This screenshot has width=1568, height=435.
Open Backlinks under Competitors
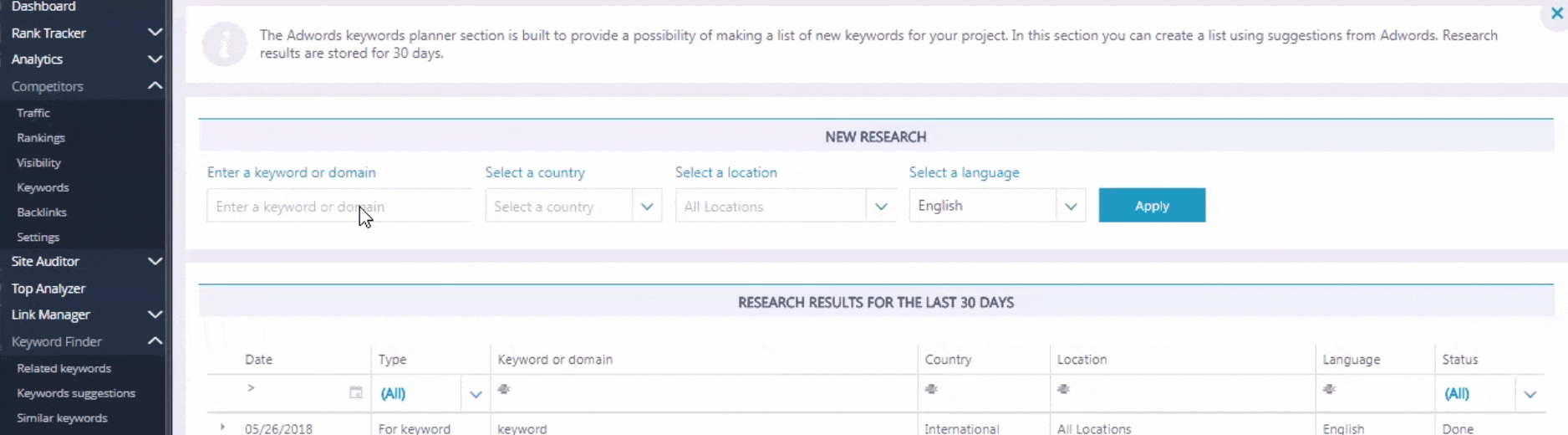[x=42, y=212]
